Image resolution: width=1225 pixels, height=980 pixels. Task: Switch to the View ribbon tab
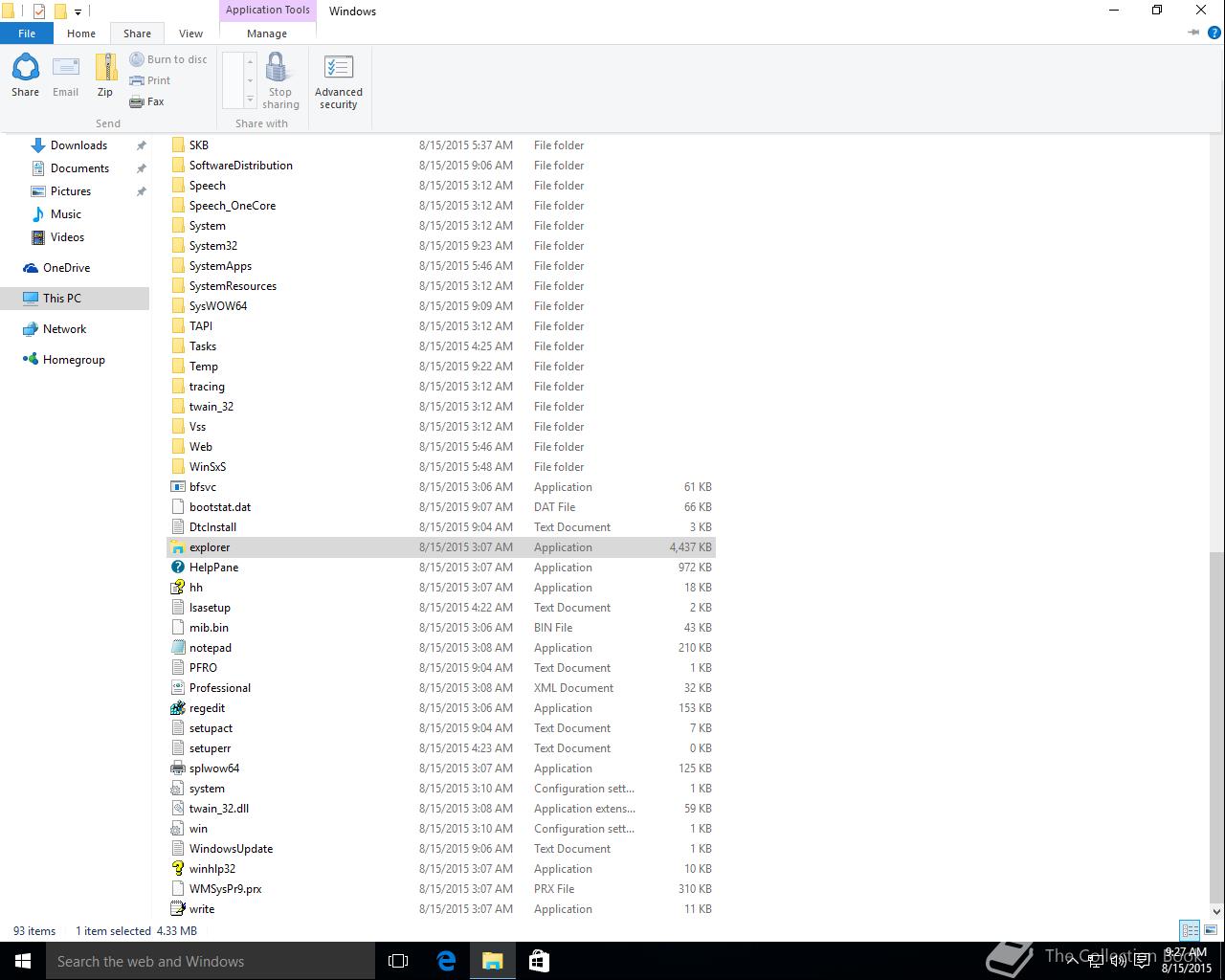coord(190,33)
